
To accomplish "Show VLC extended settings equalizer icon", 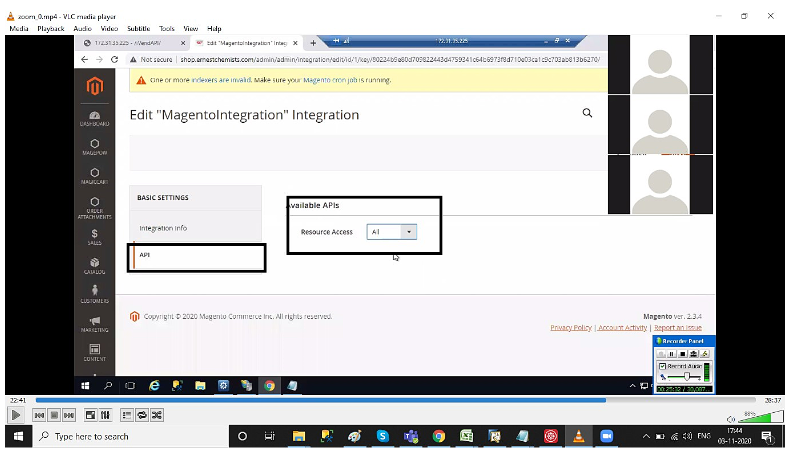I will click(x=105, y=415).
